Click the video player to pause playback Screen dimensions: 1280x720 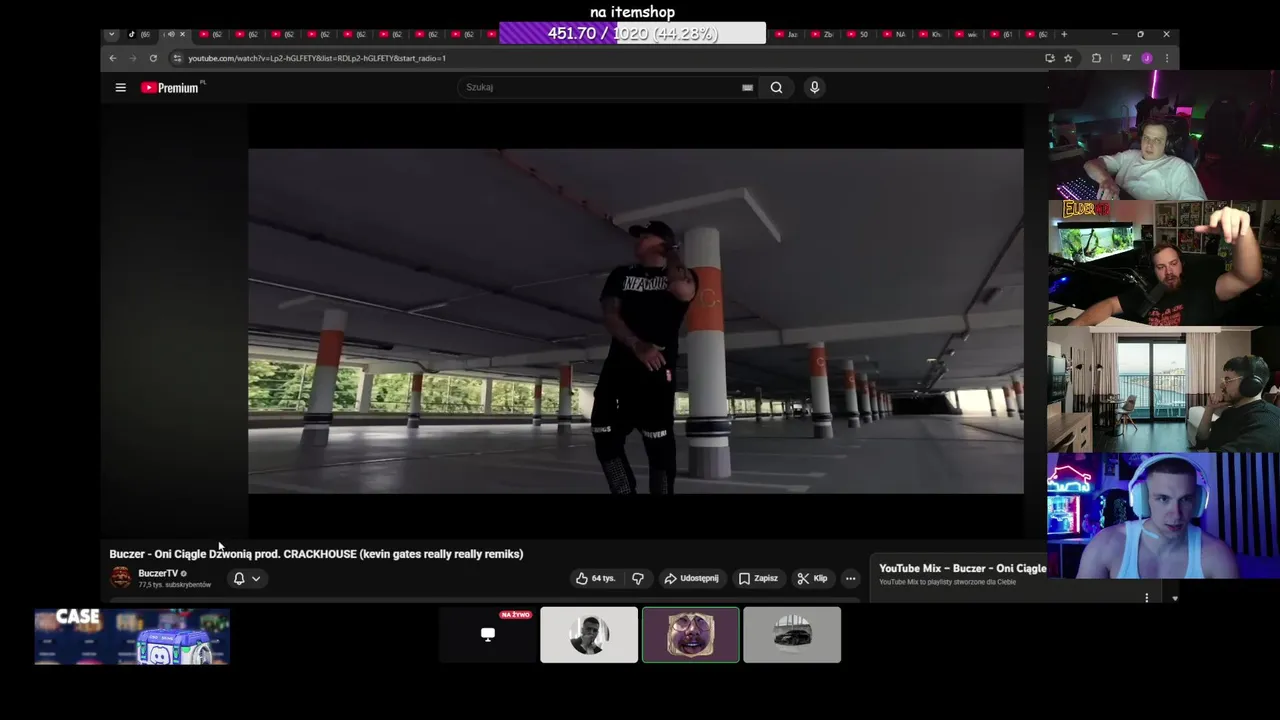click(635, 321)
